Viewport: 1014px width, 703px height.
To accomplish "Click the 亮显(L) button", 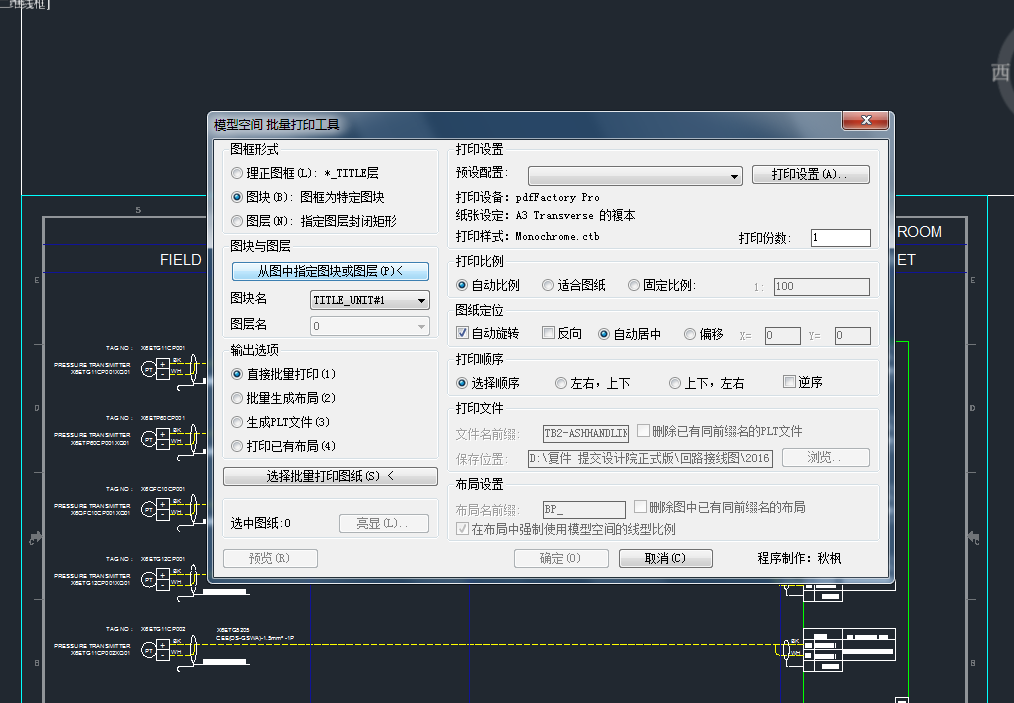I will (383, 523).
